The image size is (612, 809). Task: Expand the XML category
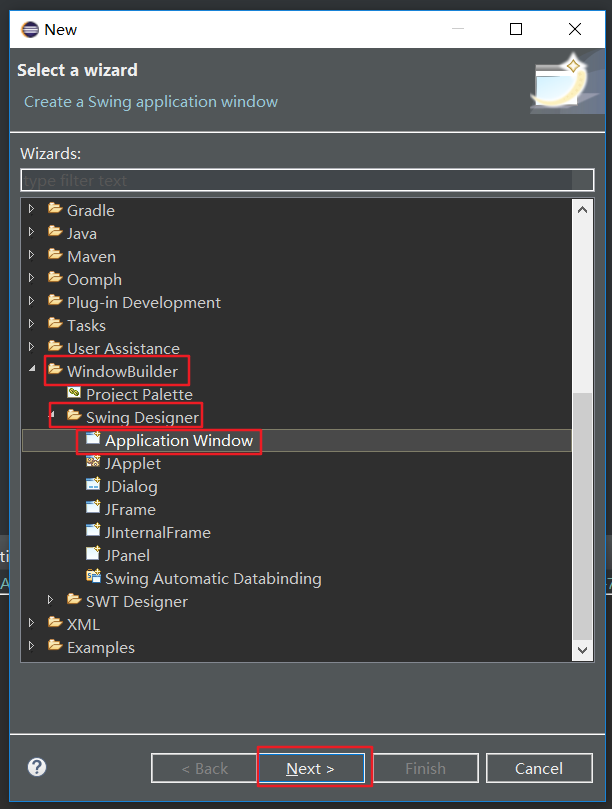30,624
